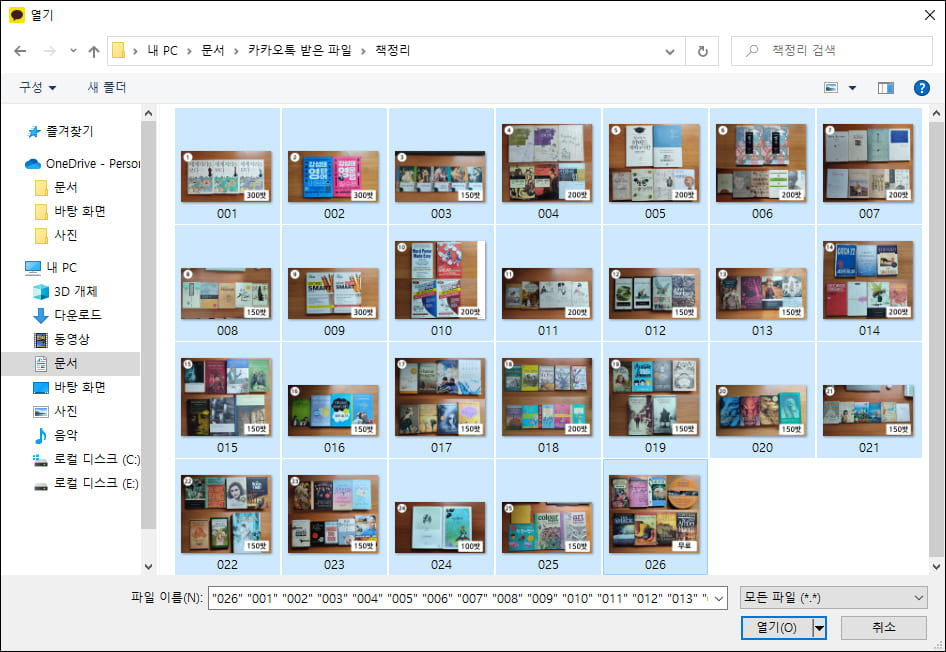Open the 모든 파일 (*.*) filter dropdown
The height and width of the screenshot is (652, 946).
[x=834, y=598]
